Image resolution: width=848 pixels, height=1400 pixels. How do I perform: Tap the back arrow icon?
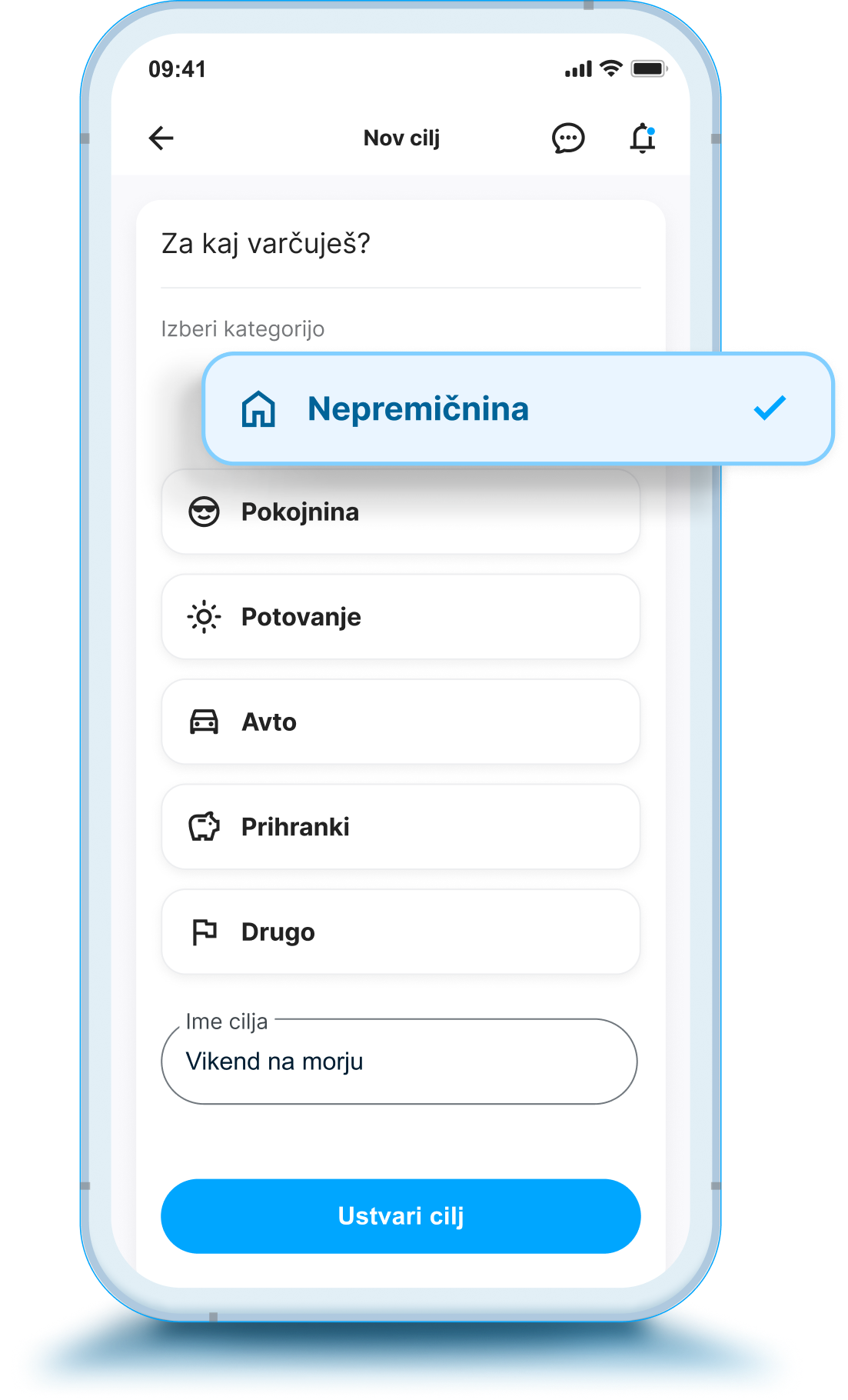pos(161,138)
